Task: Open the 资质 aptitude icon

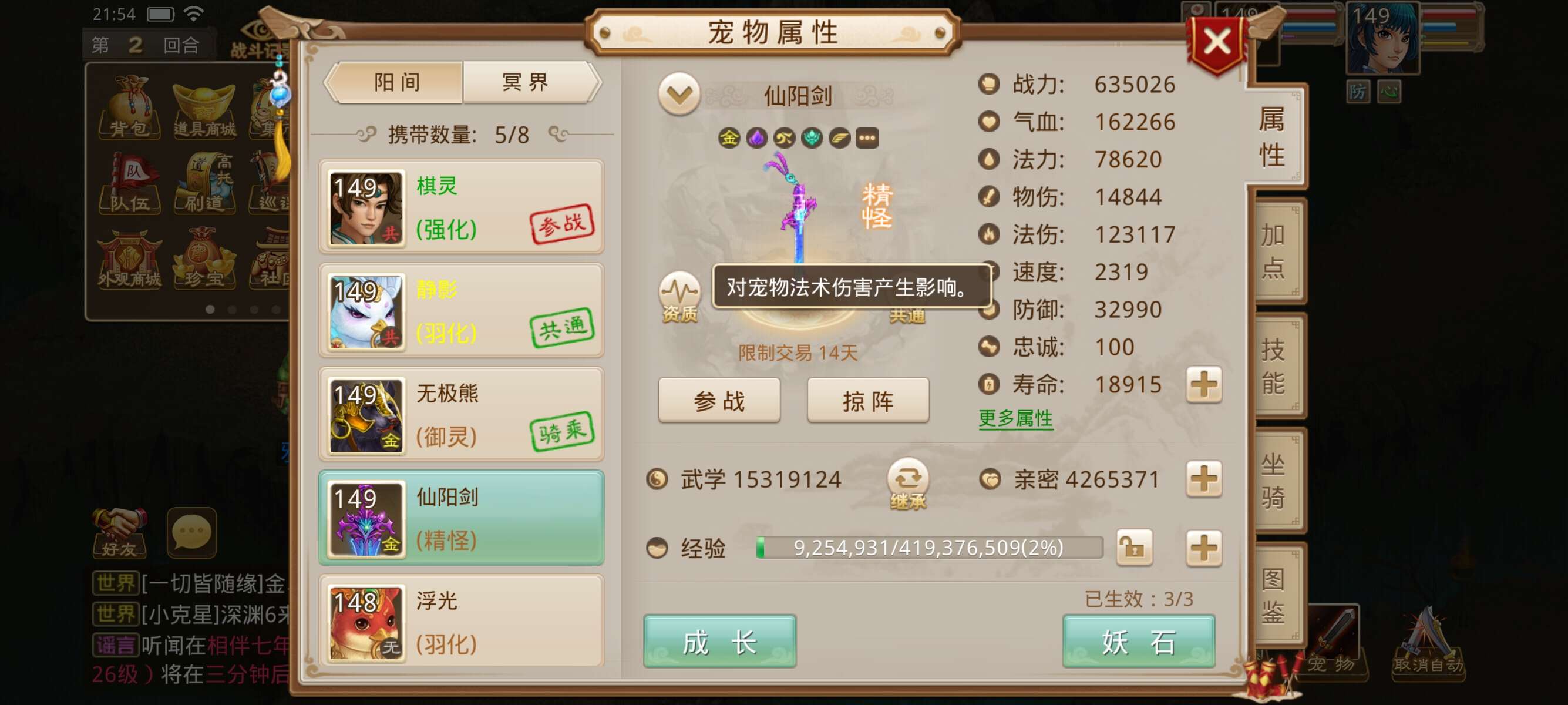Action: 679,297
